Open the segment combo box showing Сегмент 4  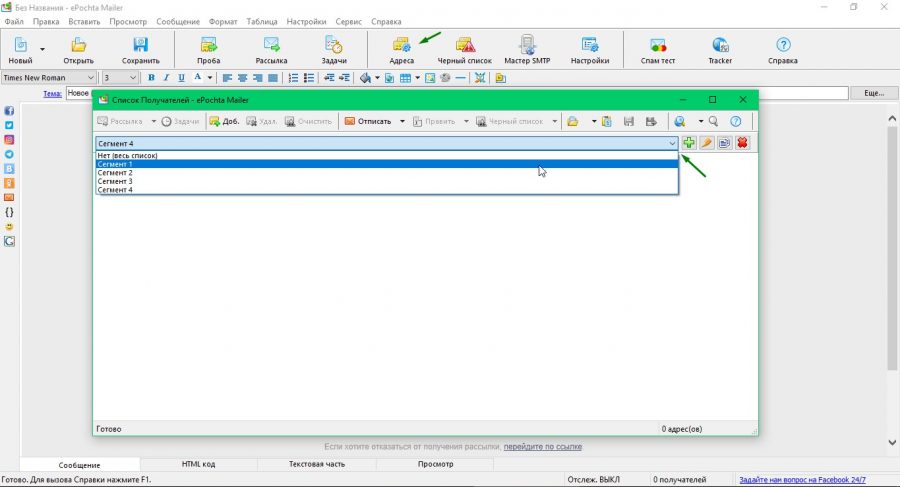click(387, 143)
